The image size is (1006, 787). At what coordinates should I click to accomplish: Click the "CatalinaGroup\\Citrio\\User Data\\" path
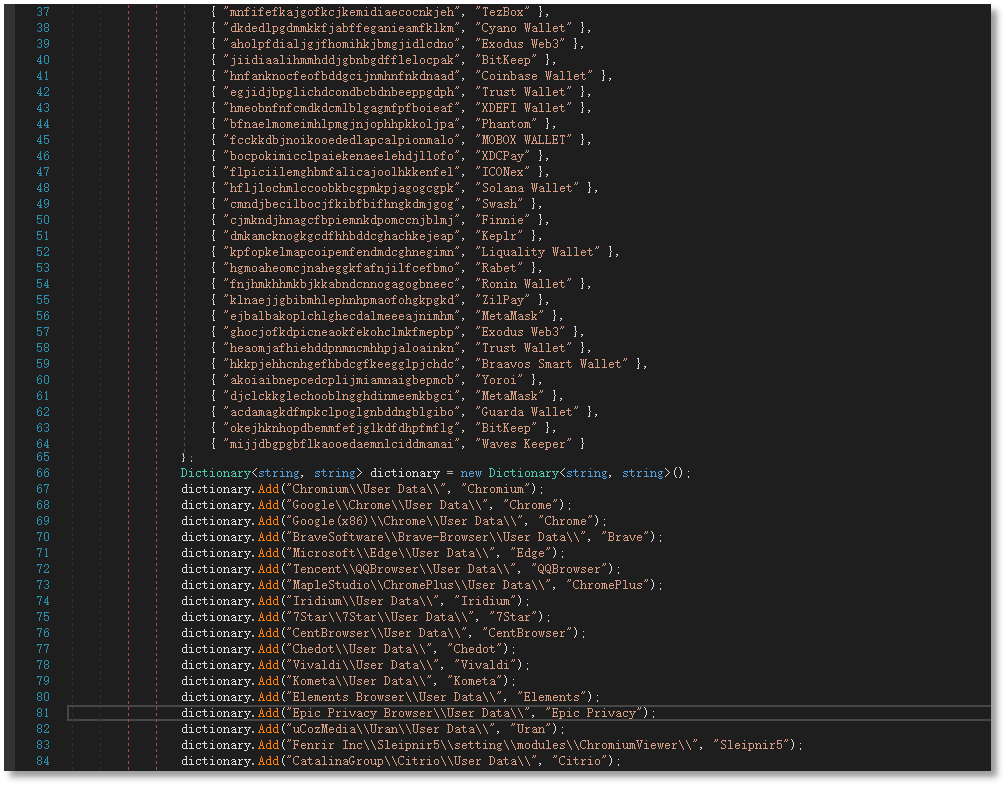411,761
